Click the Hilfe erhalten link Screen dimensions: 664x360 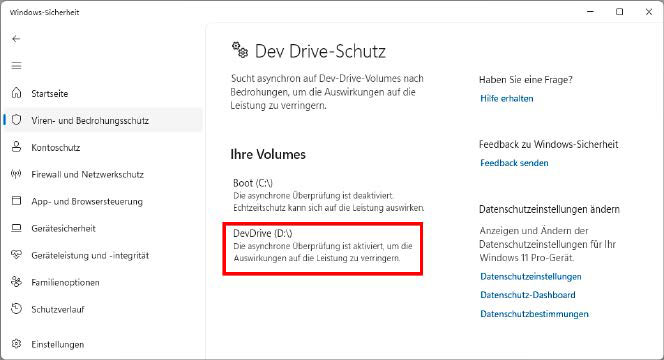click(506, 99)
